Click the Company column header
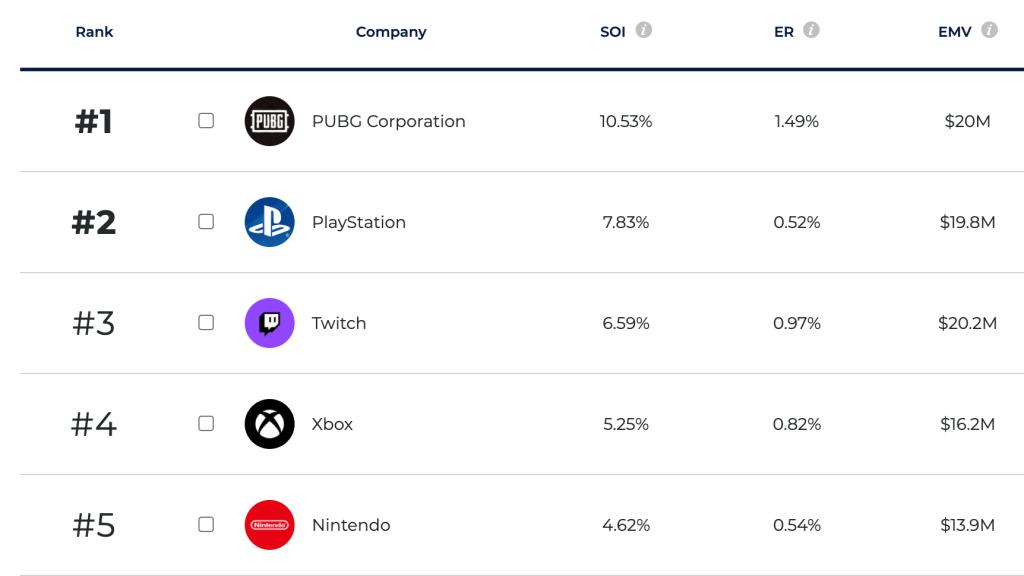 point(391,32)
